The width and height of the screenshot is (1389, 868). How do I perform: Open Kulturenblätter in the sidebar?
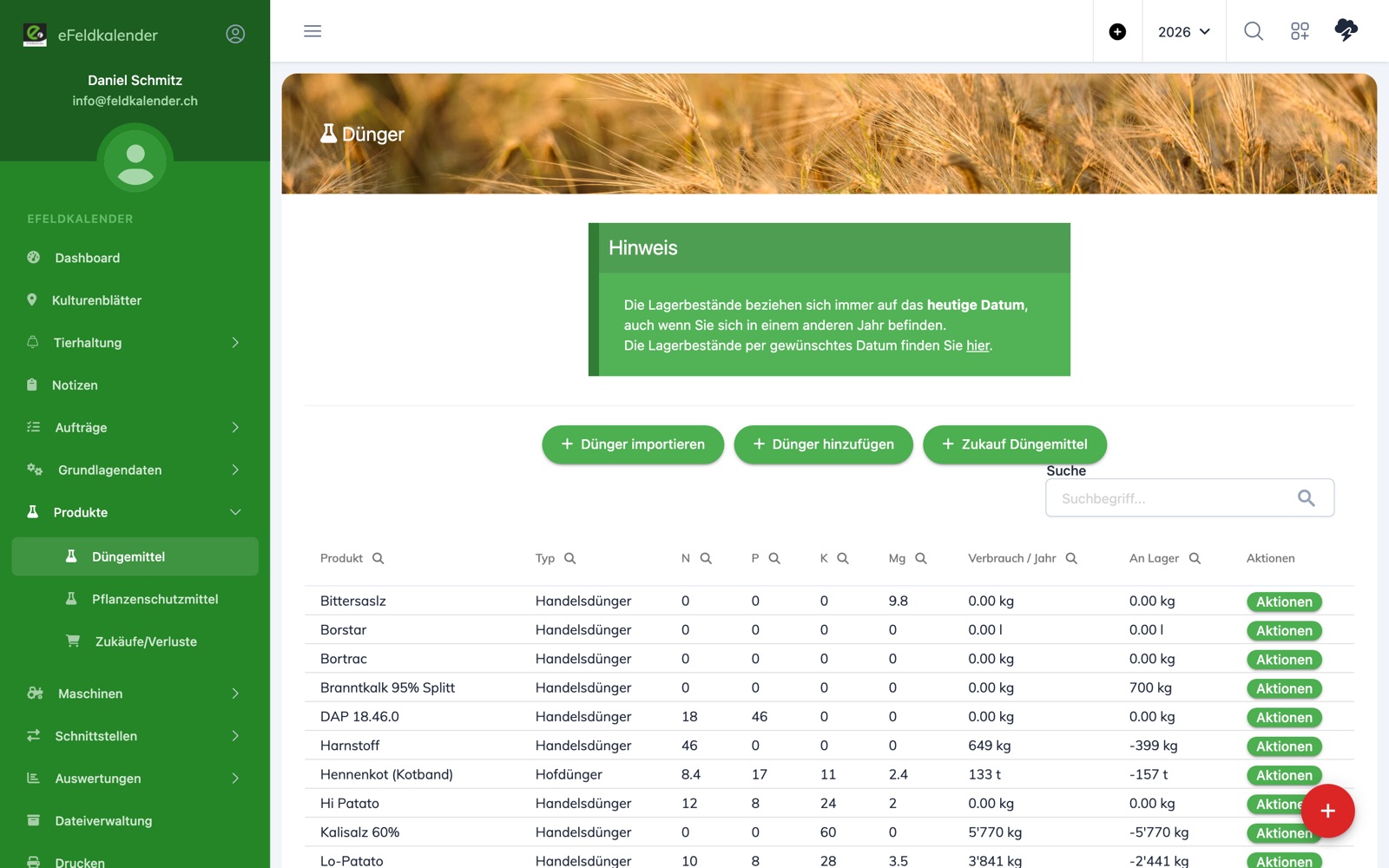click(x=135, y=300)
